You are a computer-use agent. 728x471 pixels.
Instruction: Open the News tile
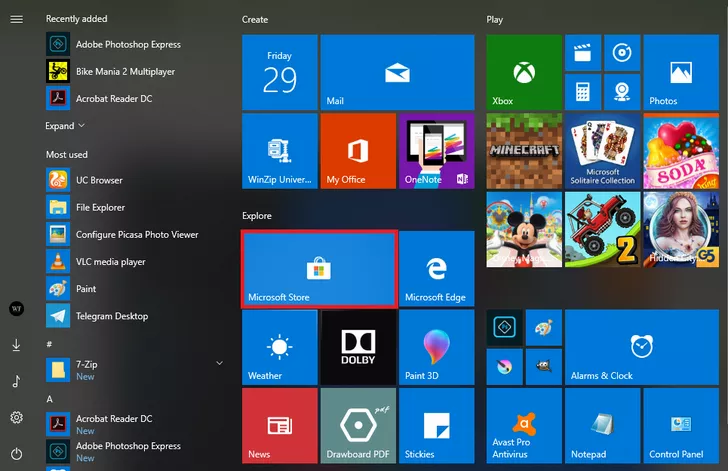[280, 426]
